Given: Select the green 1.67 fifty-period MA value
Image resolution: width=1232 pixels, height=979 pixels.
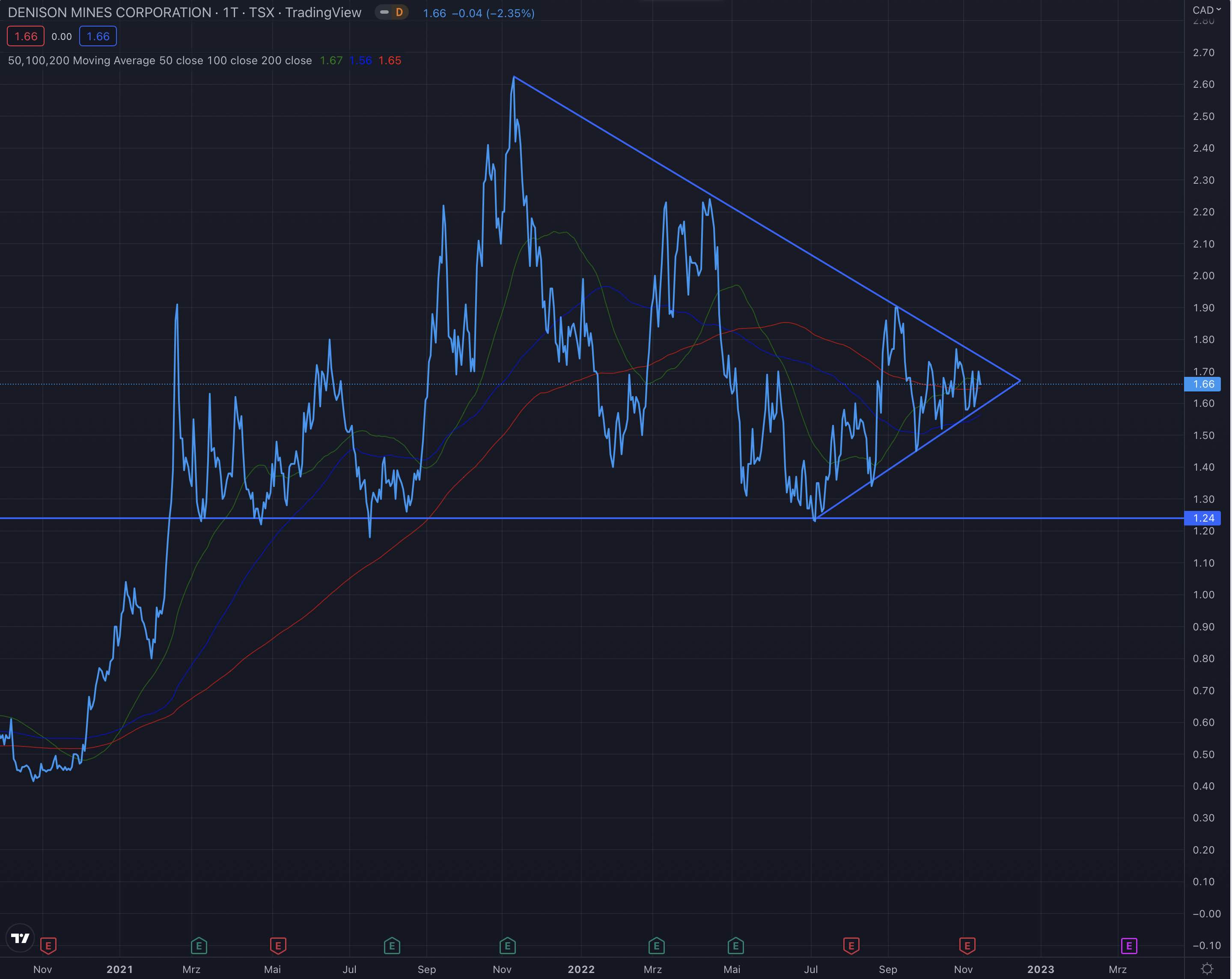Looking at the screenshot, I should (331, 60).
